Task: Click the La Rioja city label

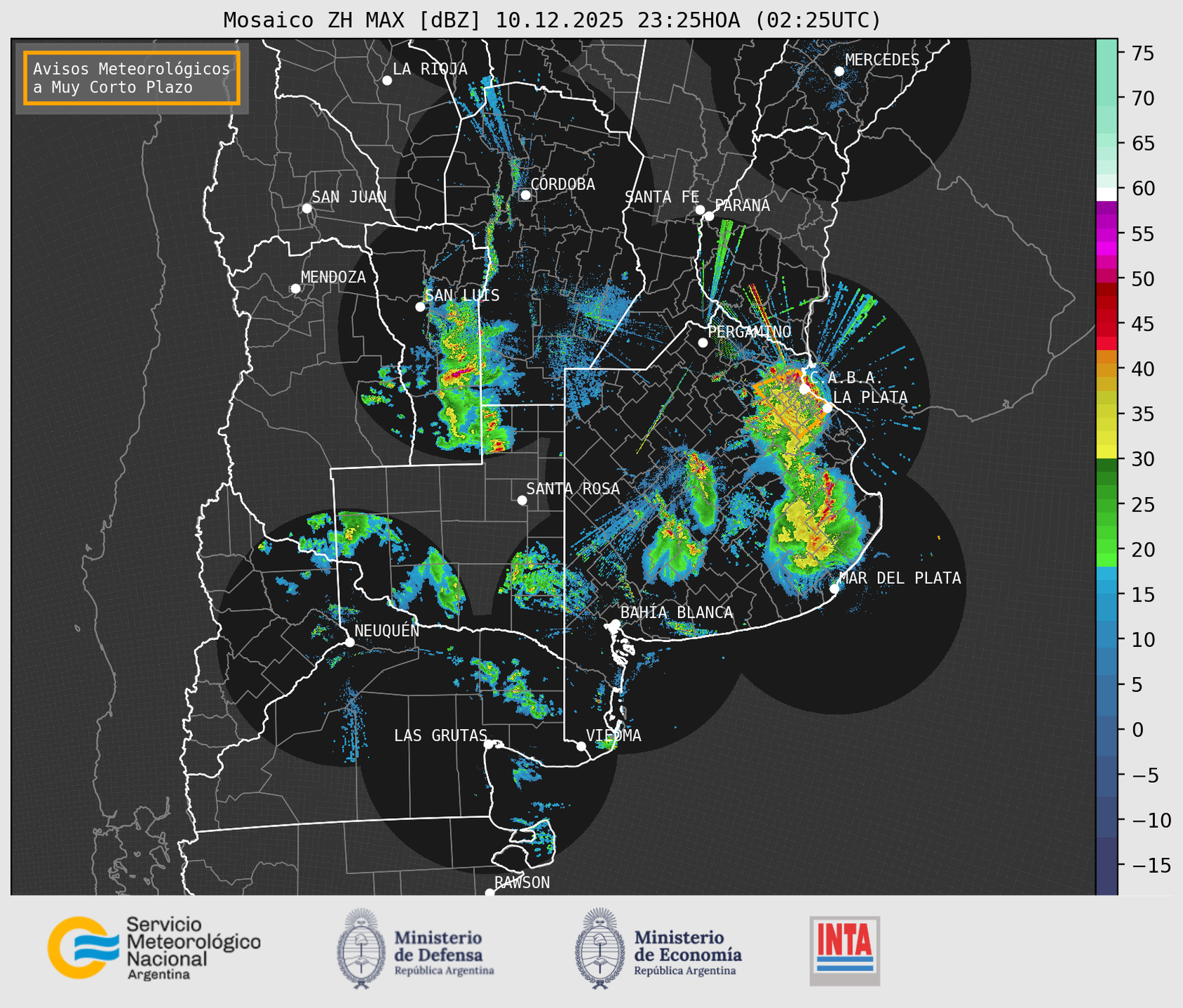Action: click(429, 69)
